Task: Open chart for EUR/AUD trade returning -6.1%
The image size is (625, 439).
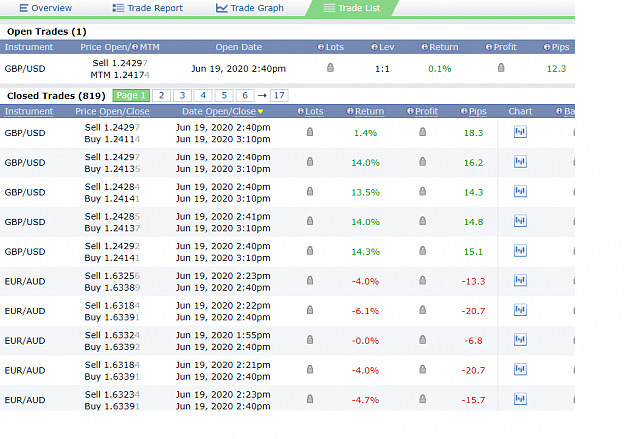Action: pyautogui.click(x=520, y=310)
